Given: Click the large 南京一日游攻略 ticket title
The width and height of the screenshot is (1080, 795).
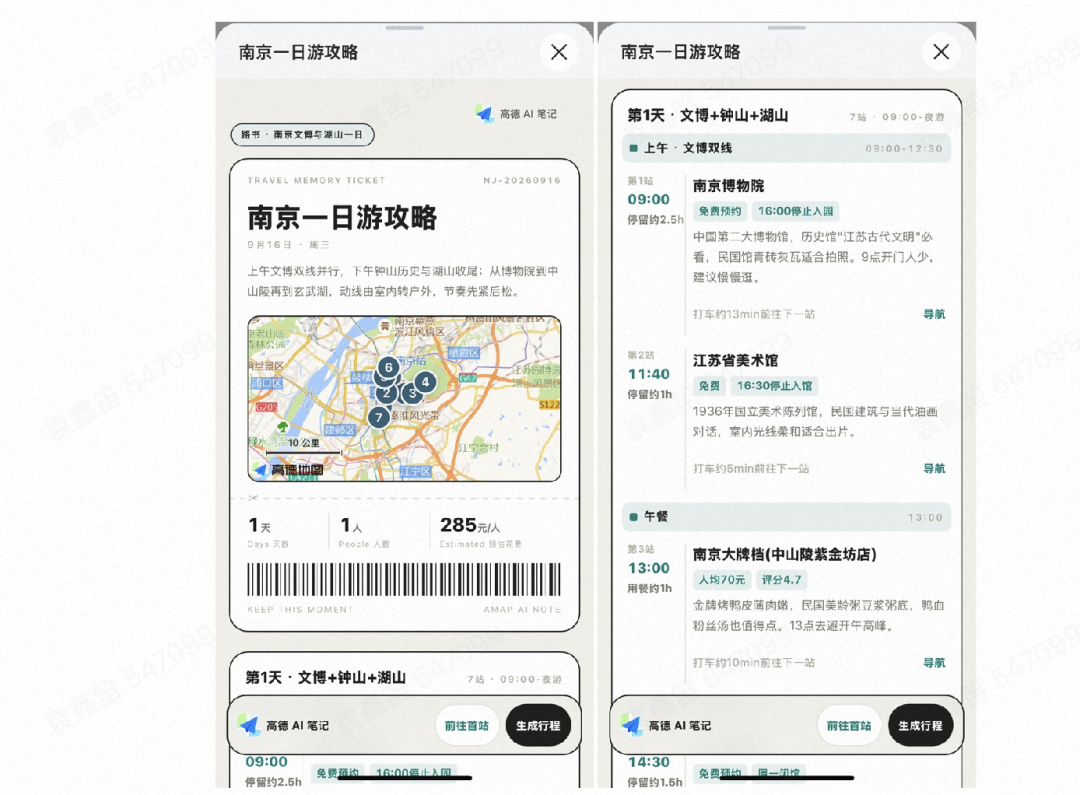Looking at the screenshot, I should point(342,218).
